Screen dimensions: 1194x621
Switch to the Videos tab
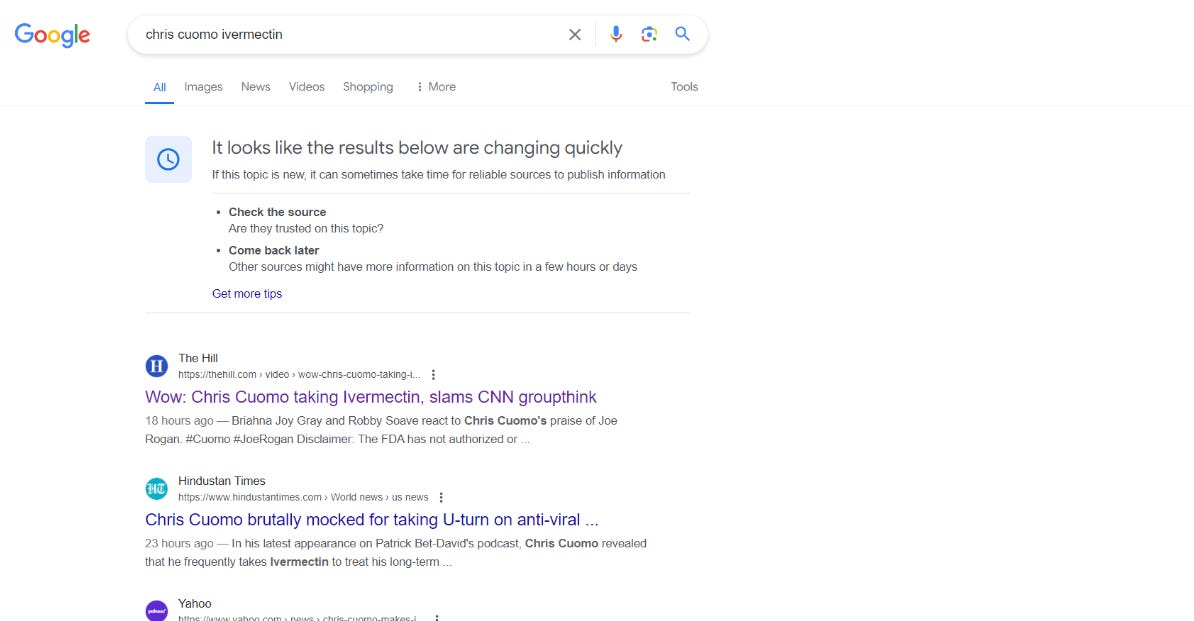coord(307,87)
